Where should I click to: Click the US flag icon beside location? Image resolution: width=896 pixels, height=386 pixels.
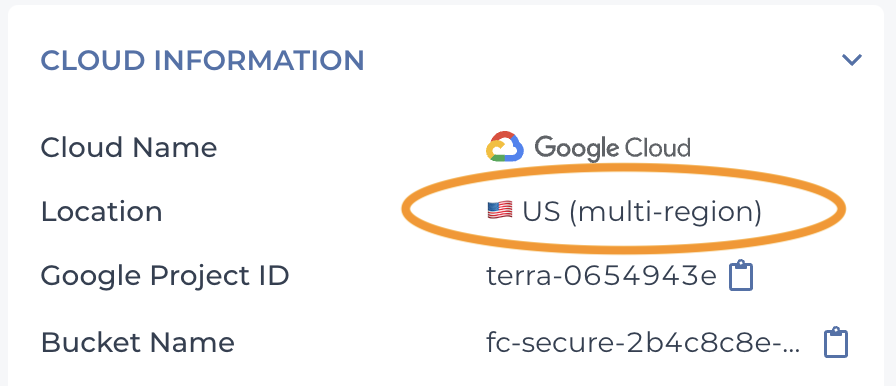coord(500,210)
